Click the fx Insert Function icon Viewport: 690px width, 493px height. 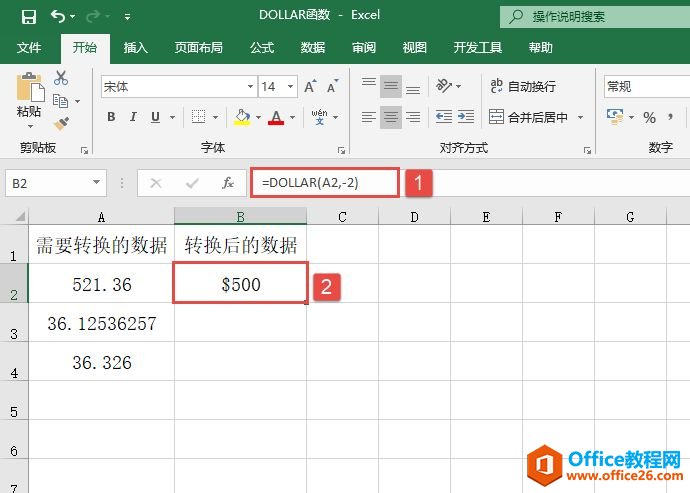point(228,183)
